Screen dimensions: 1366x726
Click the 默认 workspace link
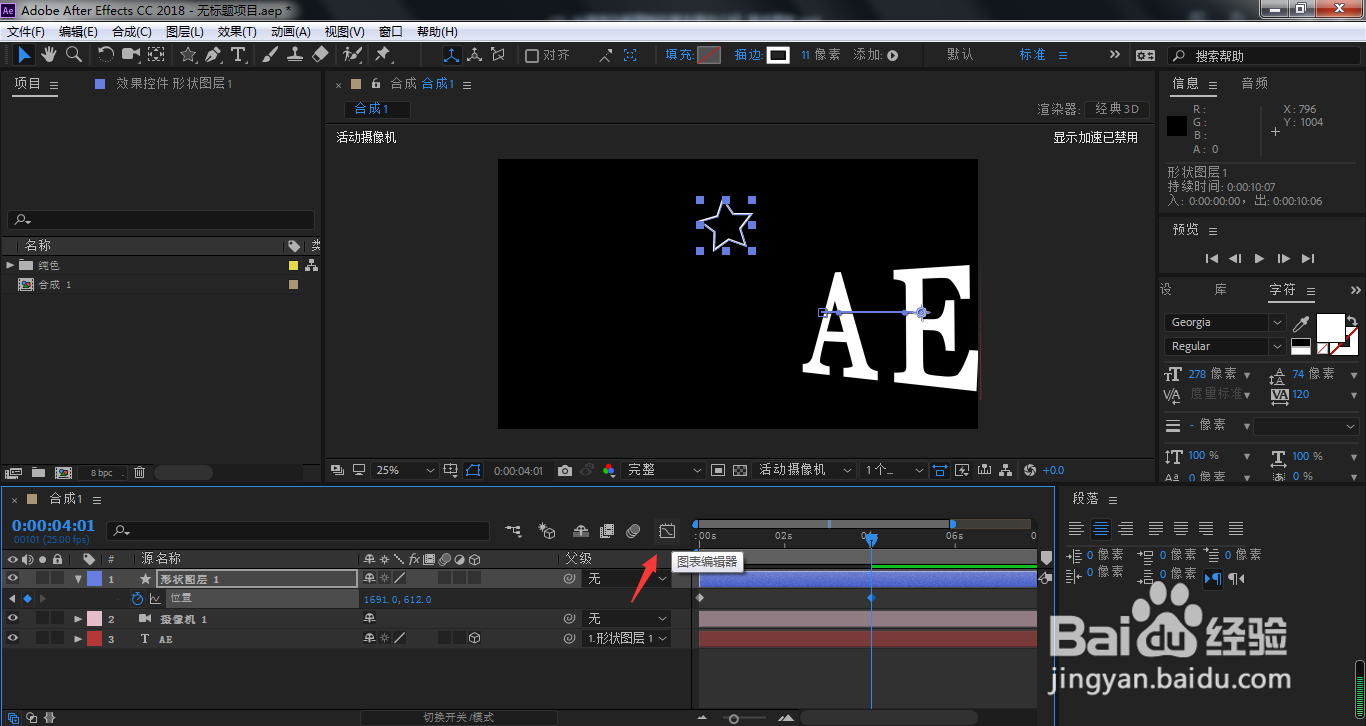click(960, 55)
